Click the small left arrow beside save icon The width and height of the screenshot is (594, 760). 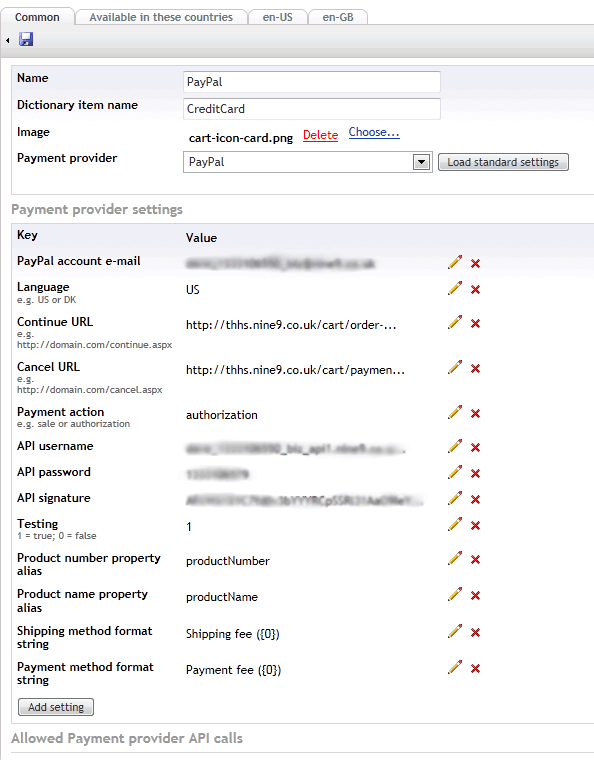pos(8,41)
